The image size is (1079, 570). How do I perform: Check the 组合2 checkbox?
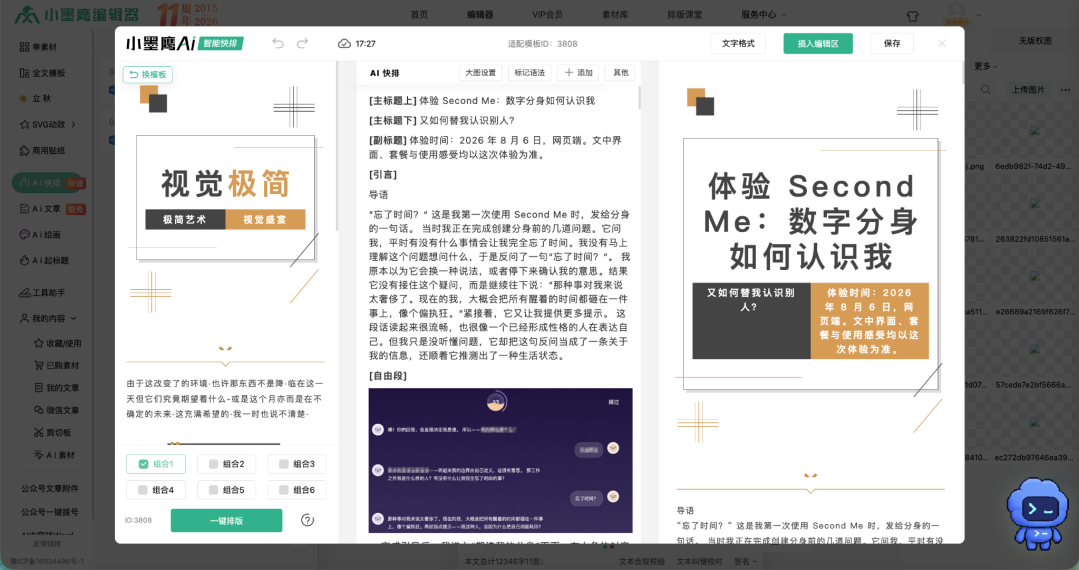click(x=213, y=464)
